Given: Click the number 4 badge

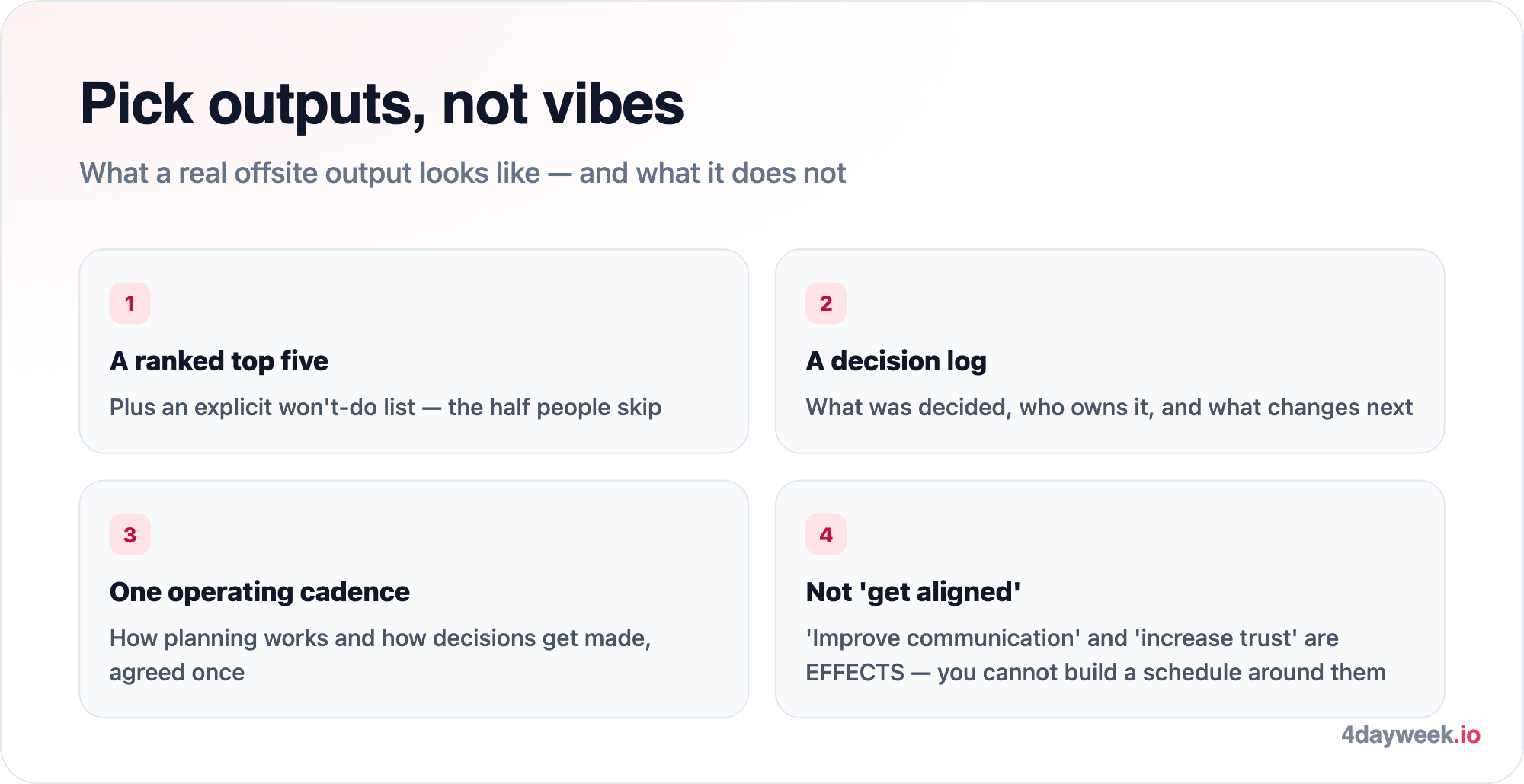Looking at the screenshot, I should tap(826, 535).
